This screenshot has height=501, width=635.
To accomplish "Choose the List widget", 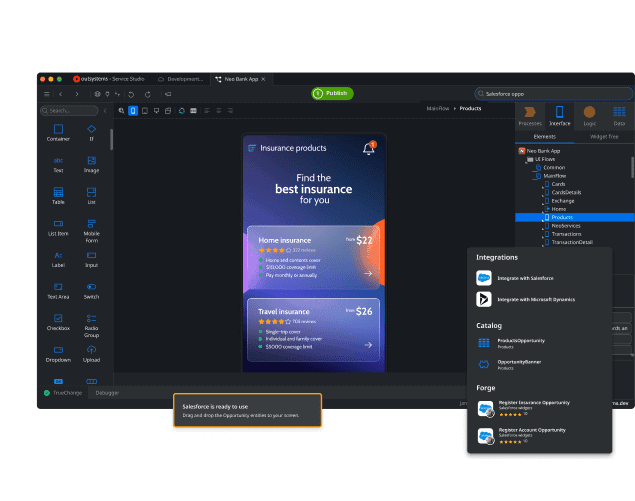I will (x=92, y=196).
